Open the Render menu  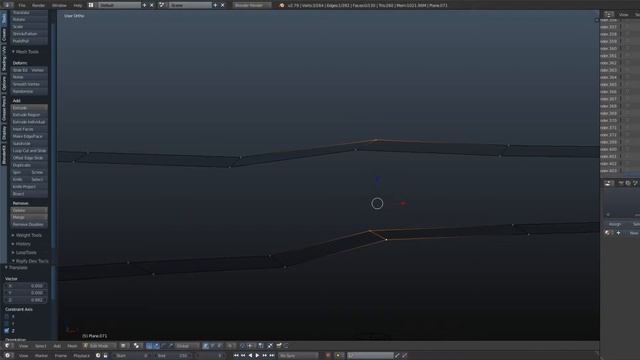(38, 5)
